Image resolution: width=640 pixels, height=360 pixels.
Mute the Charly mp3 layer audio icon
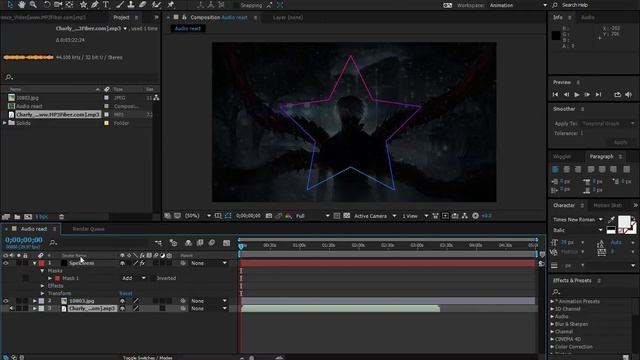(12, 309)
